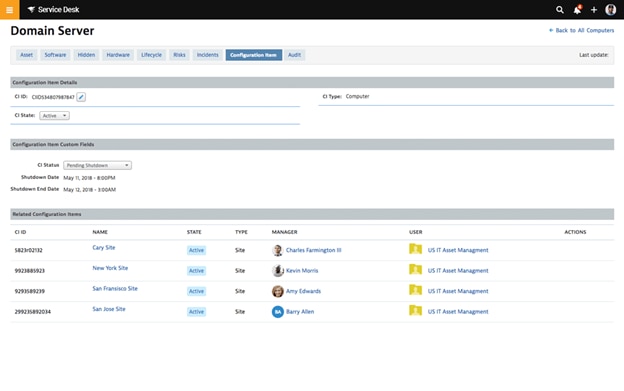624x391 pixels.
Task: Open the New York Site link
Action: pyautogui.click(x=110, y=268)
